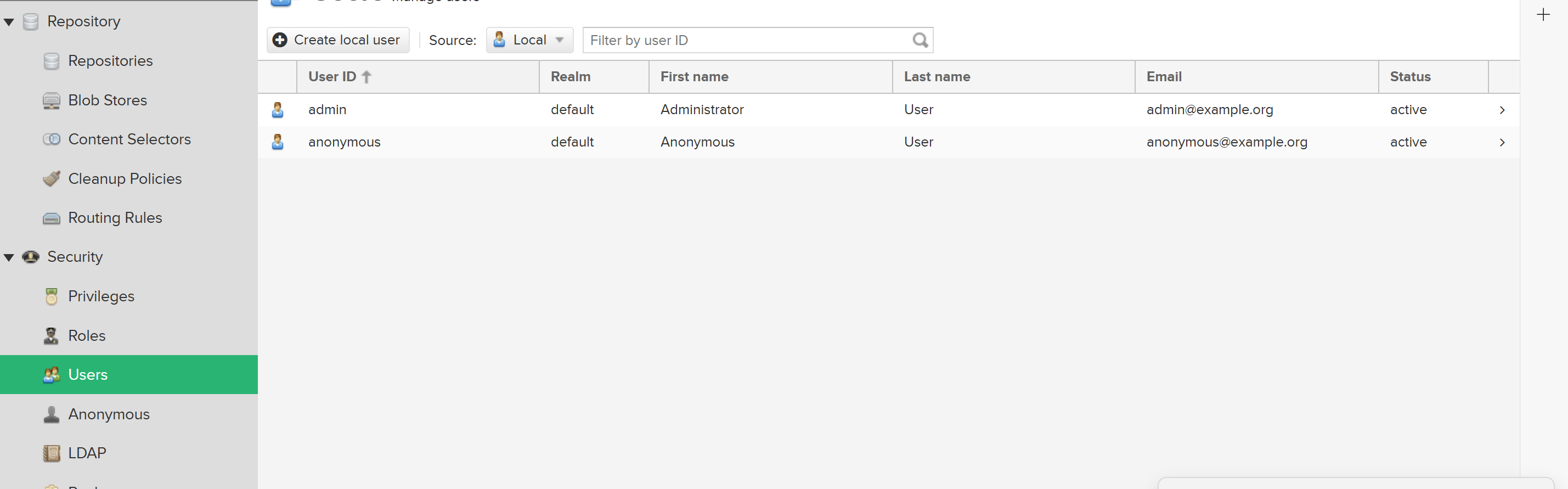Click the Privileges medal icon

point(52,296)
